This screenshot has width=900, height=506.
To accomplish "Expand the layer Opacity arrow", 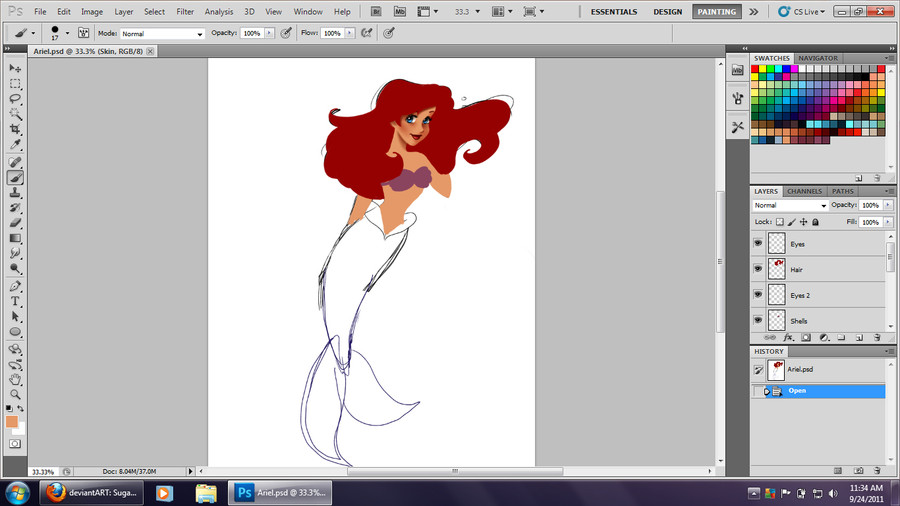I will click(888, 205).
